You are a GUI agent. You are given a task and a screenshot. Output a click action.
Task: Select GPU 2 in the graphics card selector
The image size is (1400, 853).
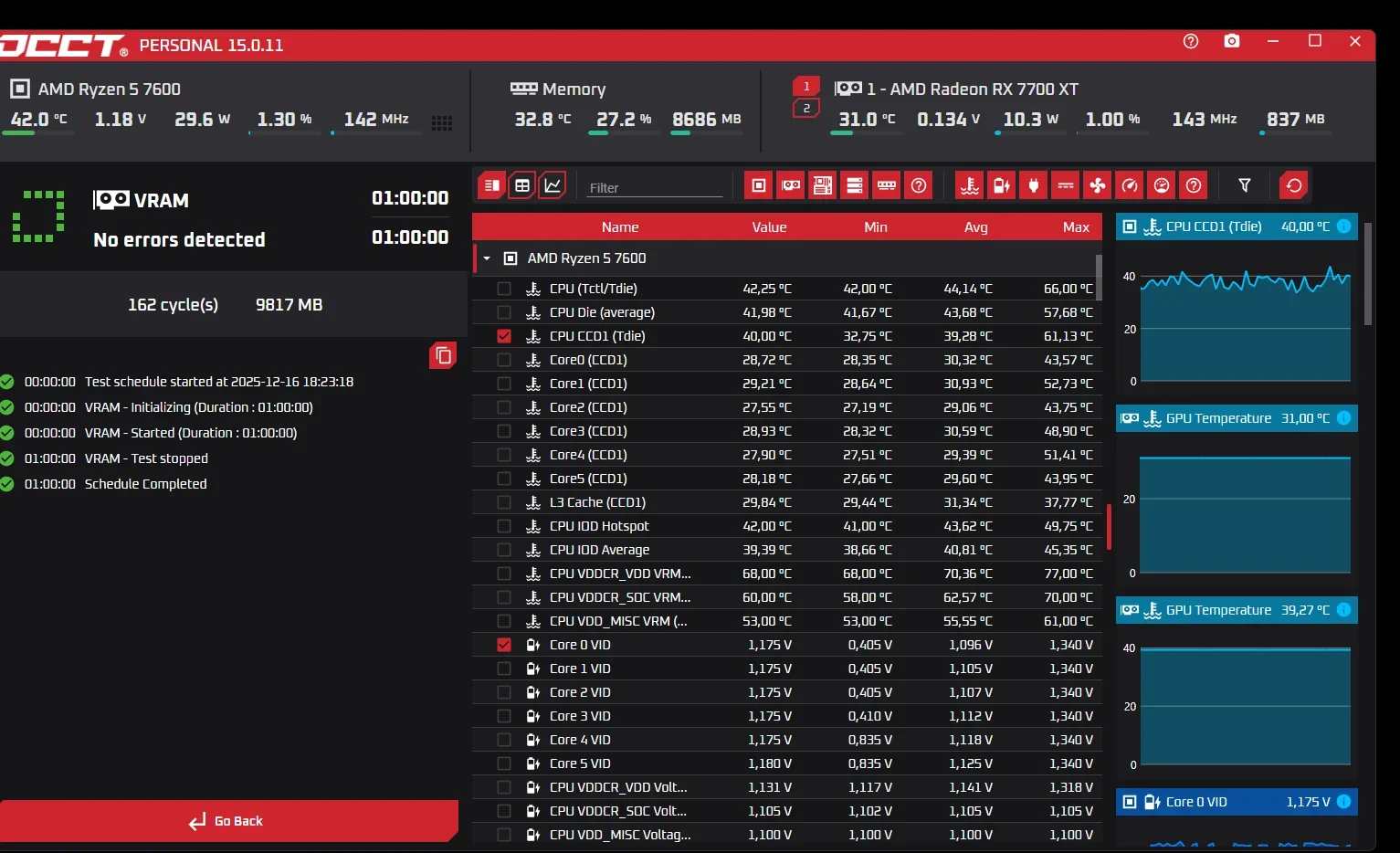tap(806, 108)
